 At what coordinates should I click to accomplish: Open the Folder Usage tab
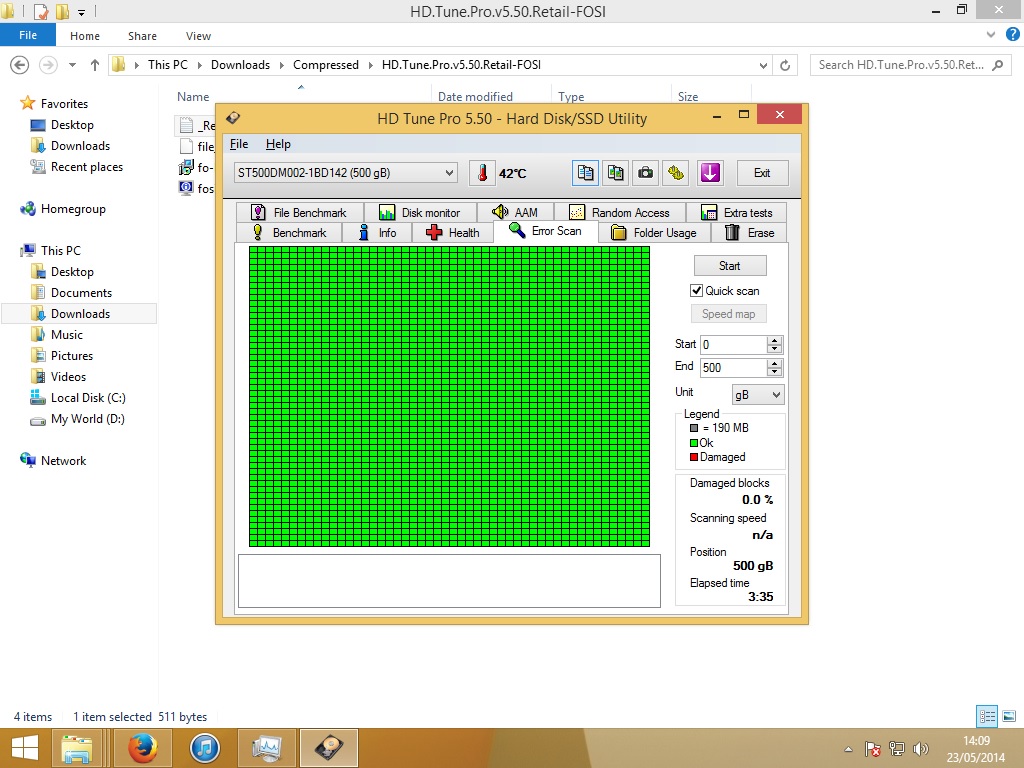pyautogui.click(x=654, y=233)
